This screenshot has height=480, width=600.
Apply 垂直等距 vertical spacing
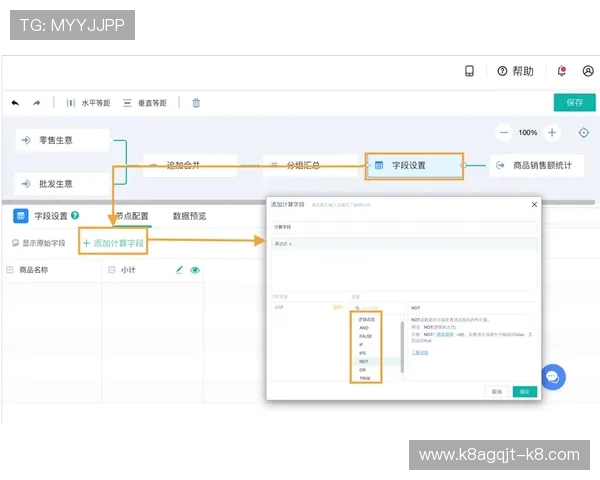(x=145, y=103)
